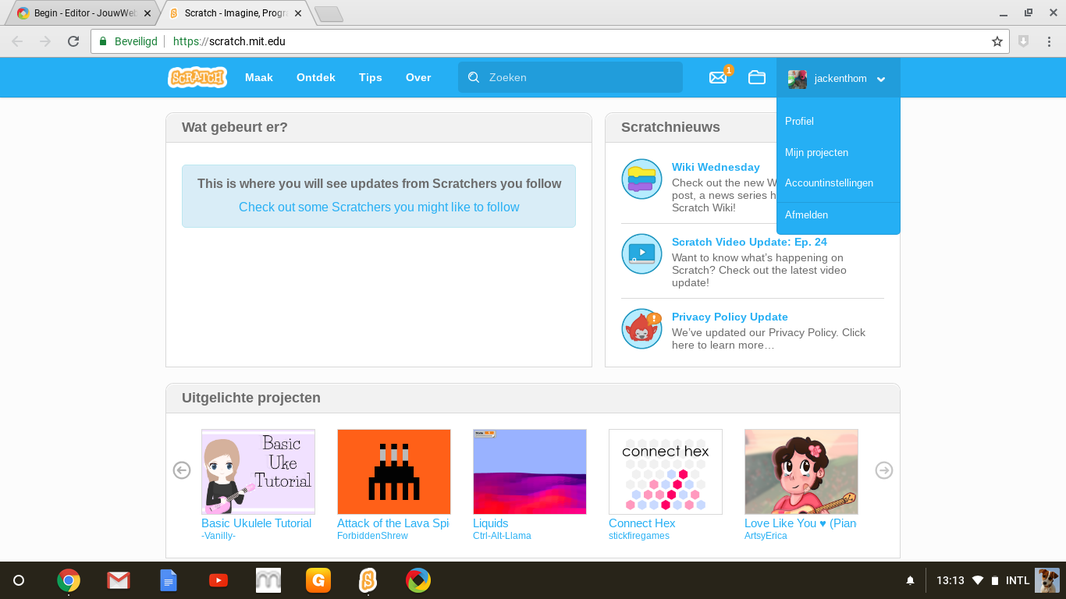Click the Zoeken search field
This screenshot has width=1066, height=599.
[570, 78]
